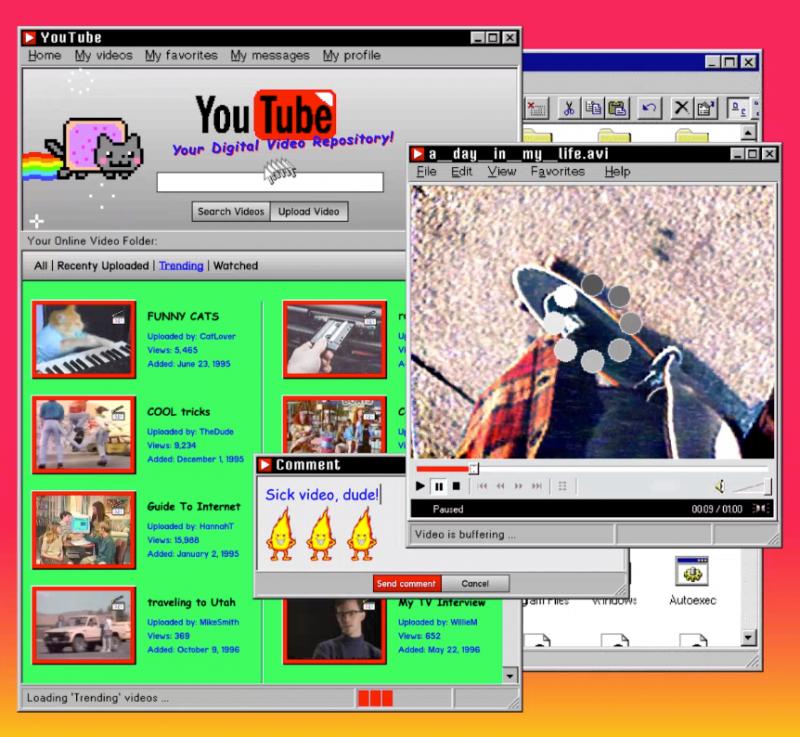Click the YouTube video list scroll-down arrow

pos(509,675)
